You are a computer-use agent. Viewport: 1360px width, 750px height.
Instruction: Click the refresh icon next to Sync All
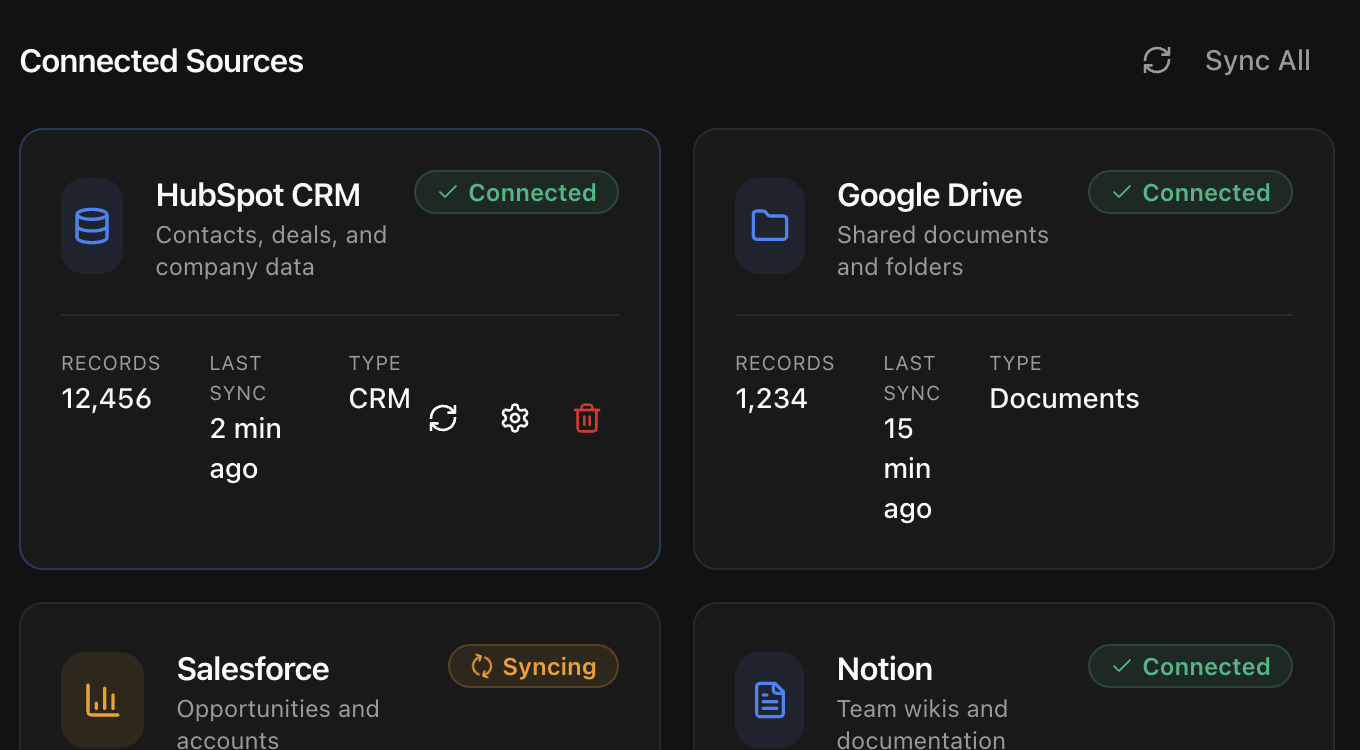coord(1156,60)
